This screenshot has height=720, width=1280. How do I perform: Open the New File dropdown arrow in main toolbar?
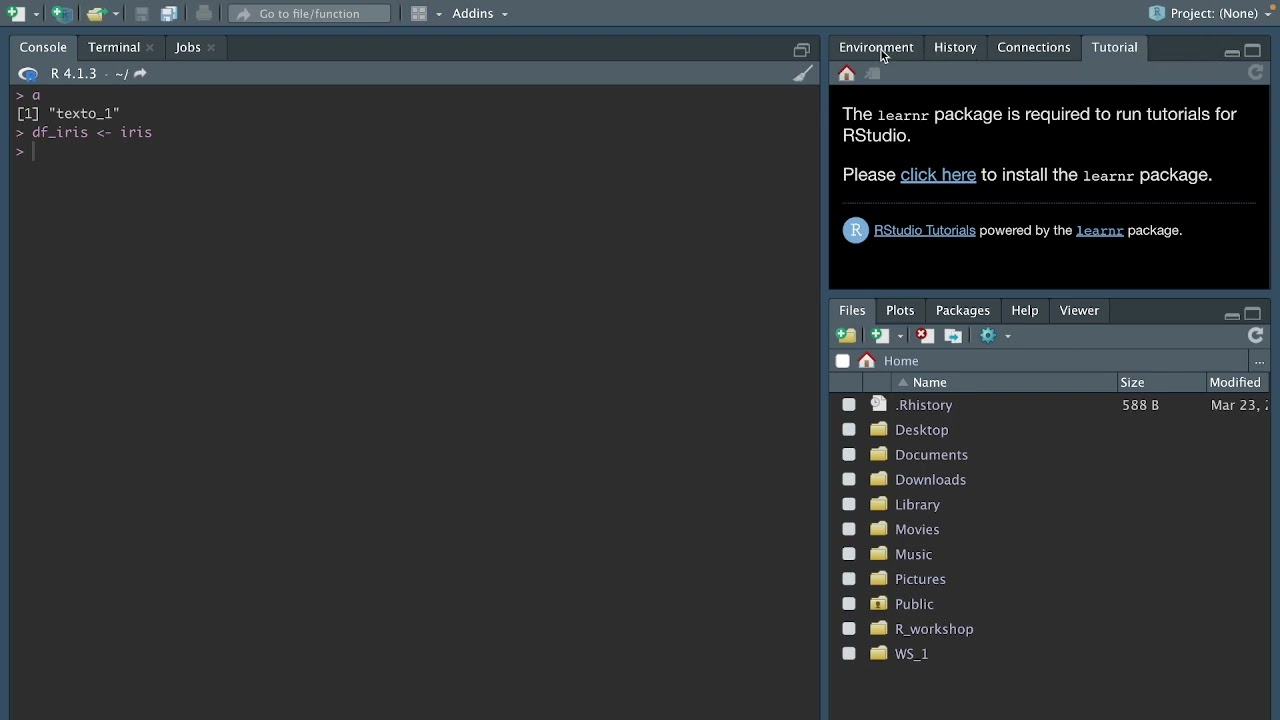(36, 14)
